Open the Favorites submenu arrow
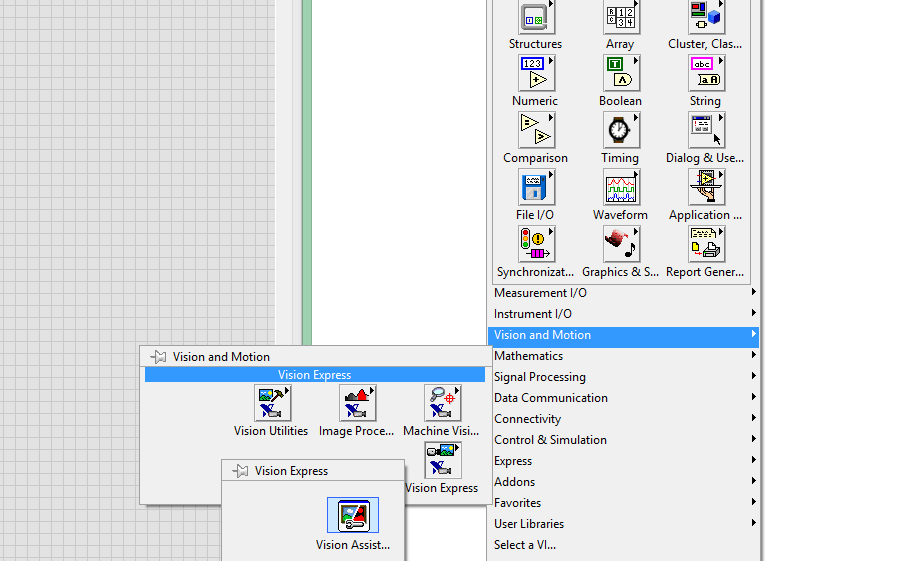This screenshot has width=903, height=561. pyautogui.click(x=753, y=502)
